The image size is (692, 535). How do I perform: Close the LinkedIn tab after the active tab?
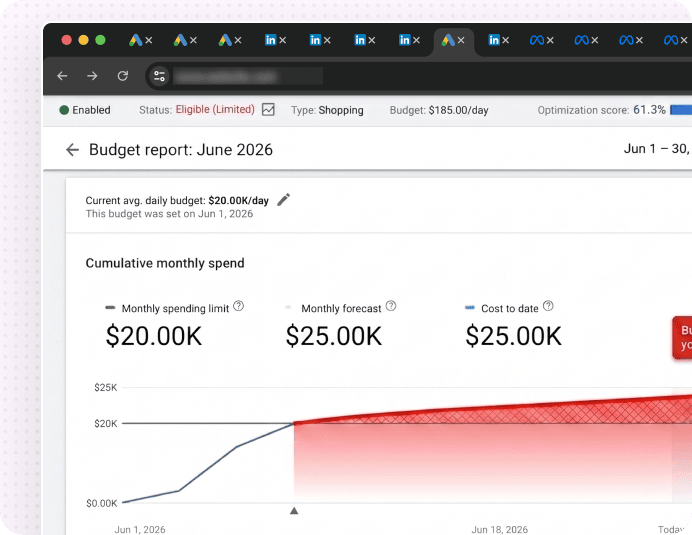click(506, 41)
